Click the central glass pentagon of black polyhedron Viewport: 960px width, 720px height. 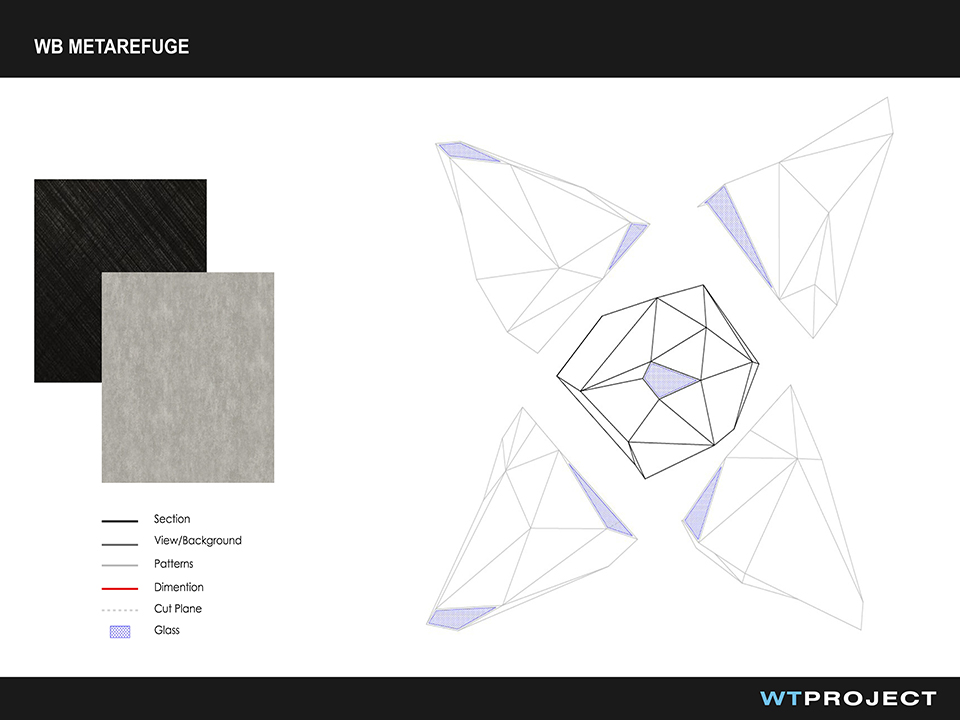tap(668, 380)
